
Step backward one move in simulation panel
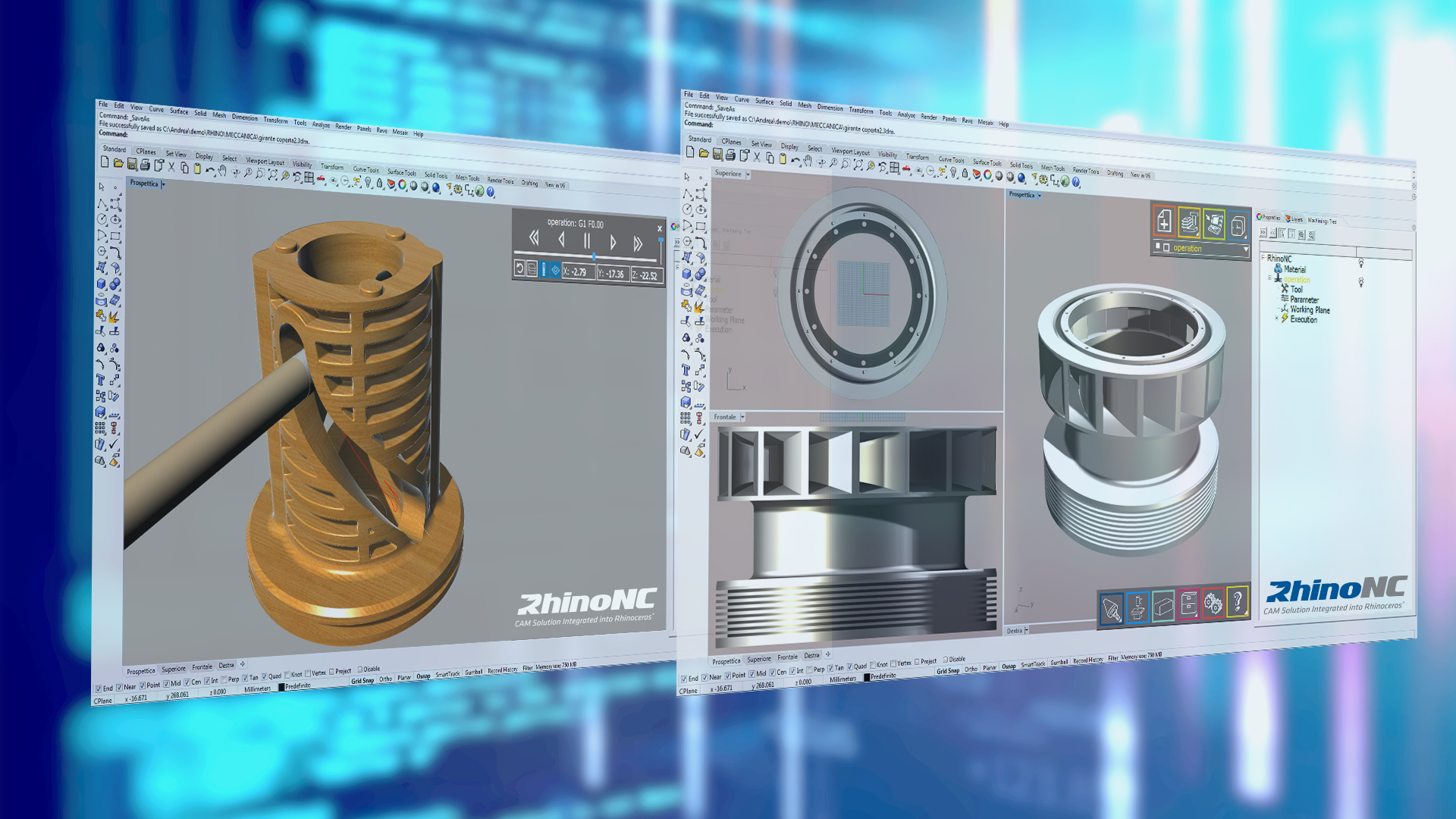[561, 240]
